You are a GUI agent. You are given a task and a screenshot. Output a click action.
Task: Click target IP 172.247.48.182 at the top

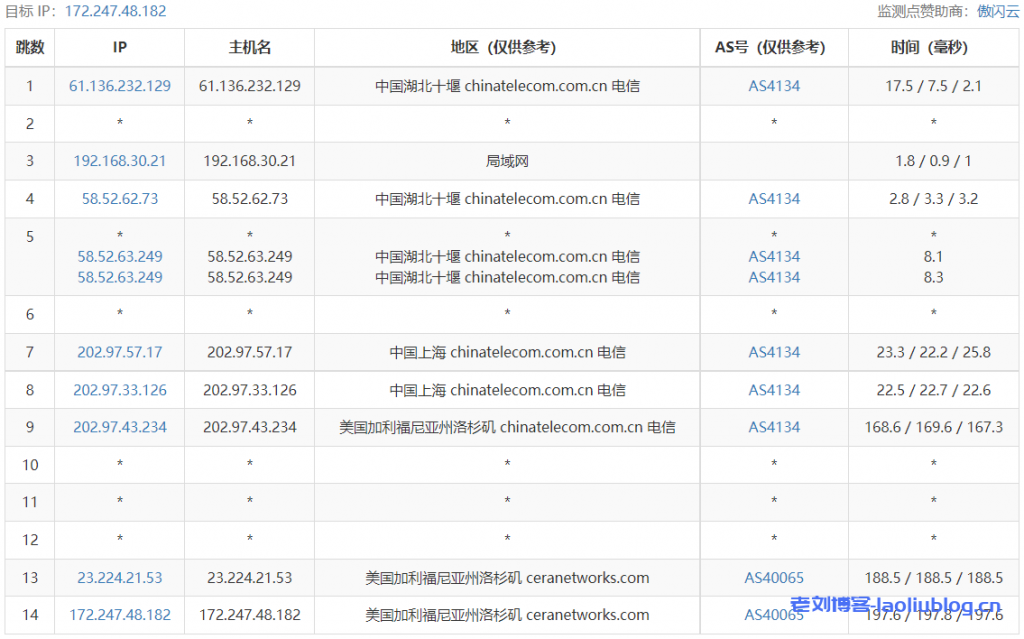coord(115,11)
